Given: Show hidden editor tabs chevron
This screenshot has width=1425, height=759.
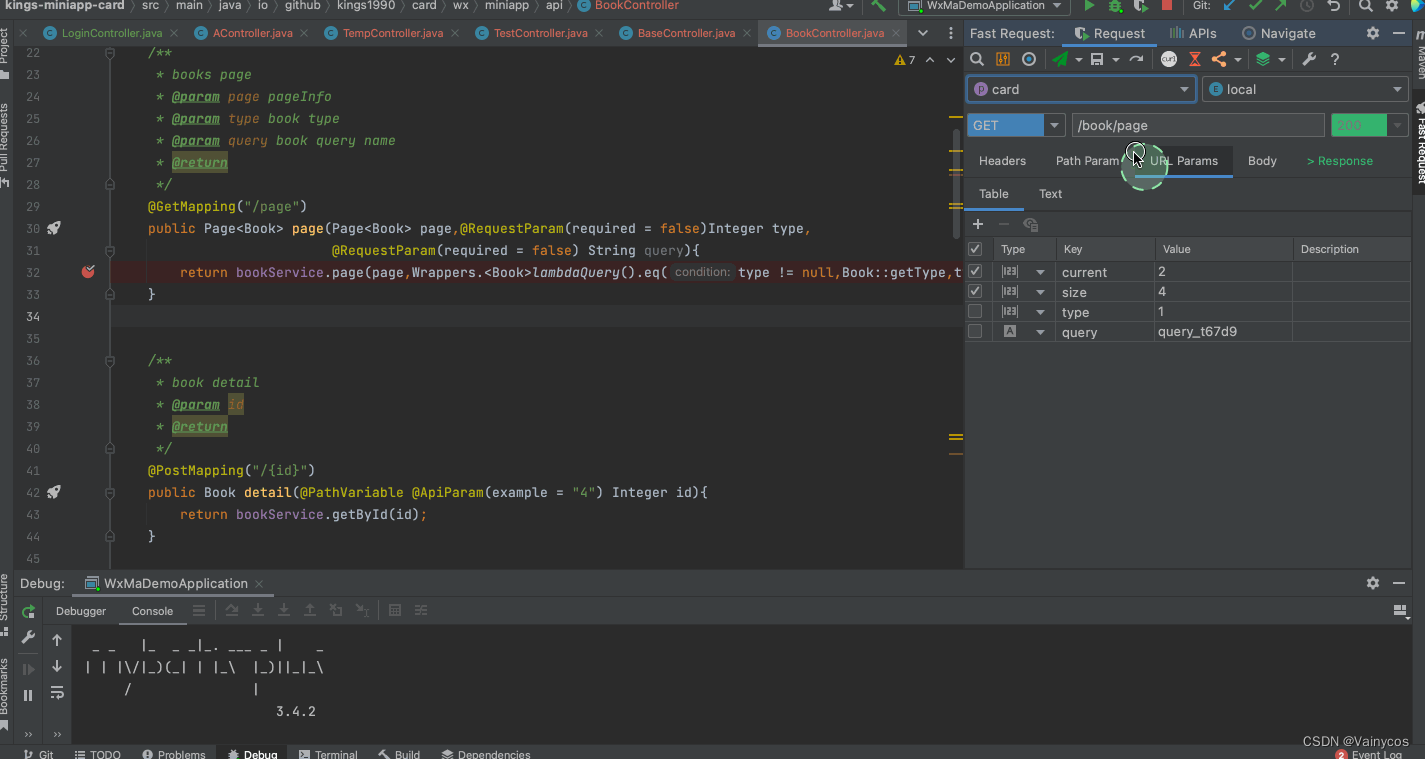Looking at the screenshot, I should pos(923,33).
